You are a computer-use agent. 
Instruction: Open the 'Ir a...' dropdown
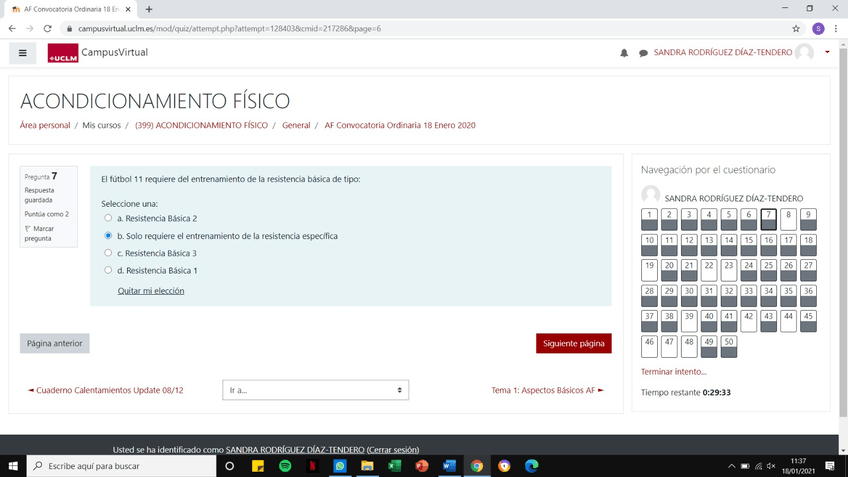point(315,390)
